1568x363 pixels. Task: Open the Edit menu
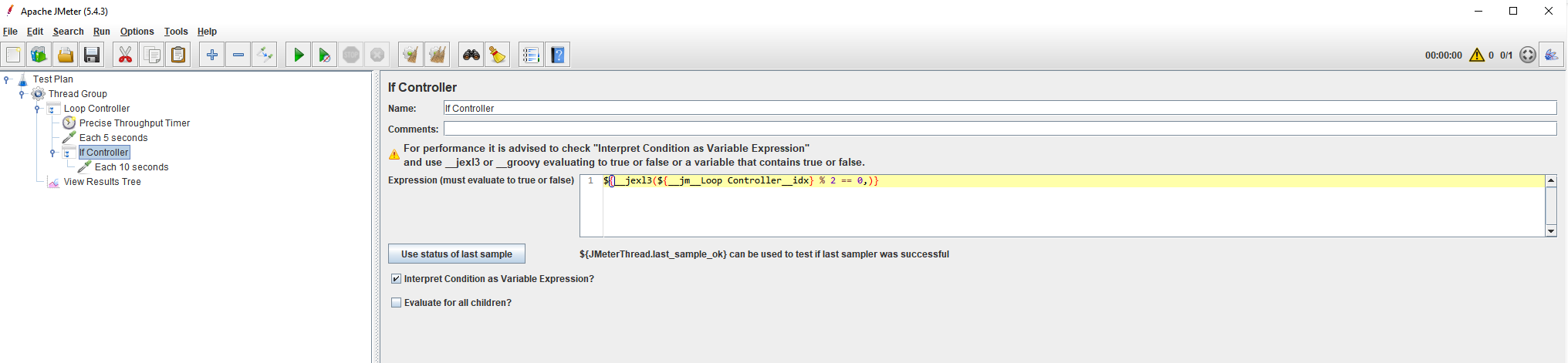pos(35,32)
